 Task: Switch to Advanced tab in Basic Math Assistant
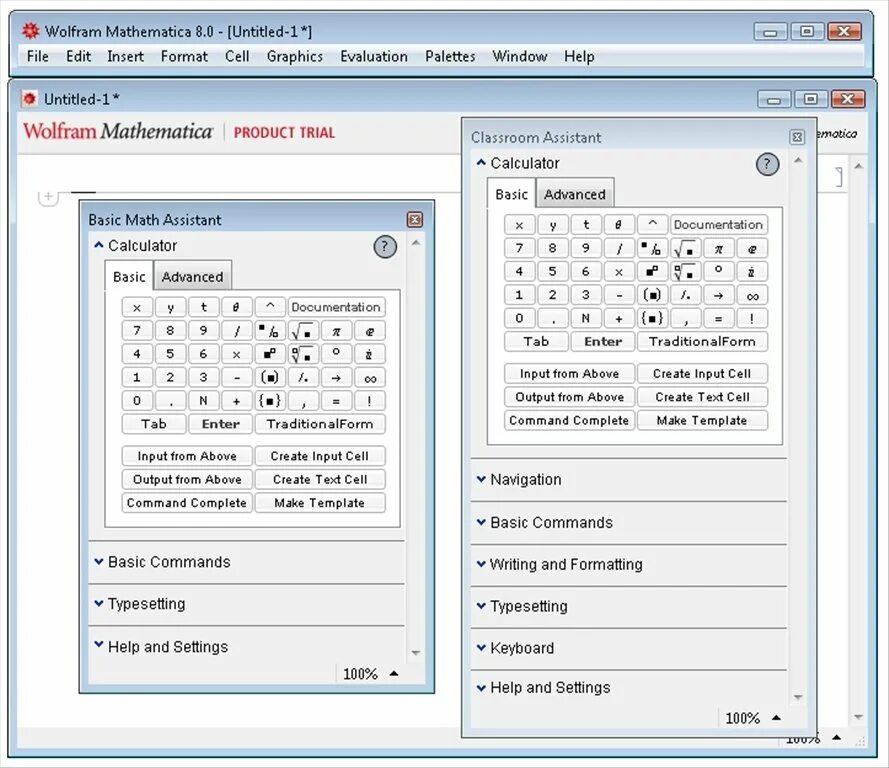(x=192, y=277)
